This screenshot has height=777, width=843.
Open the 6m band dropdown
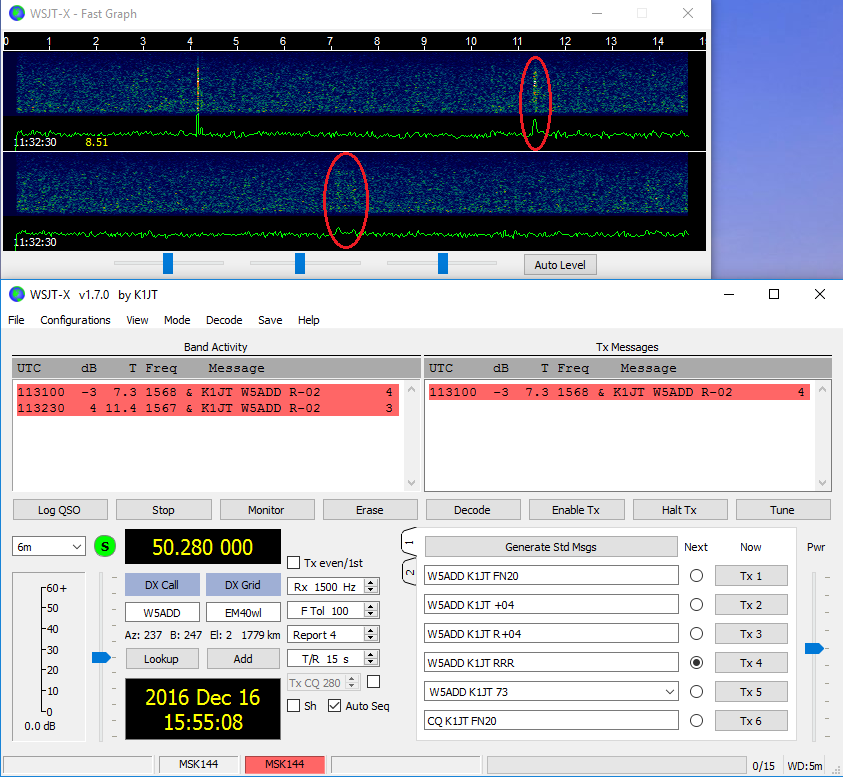click(49, 547)
